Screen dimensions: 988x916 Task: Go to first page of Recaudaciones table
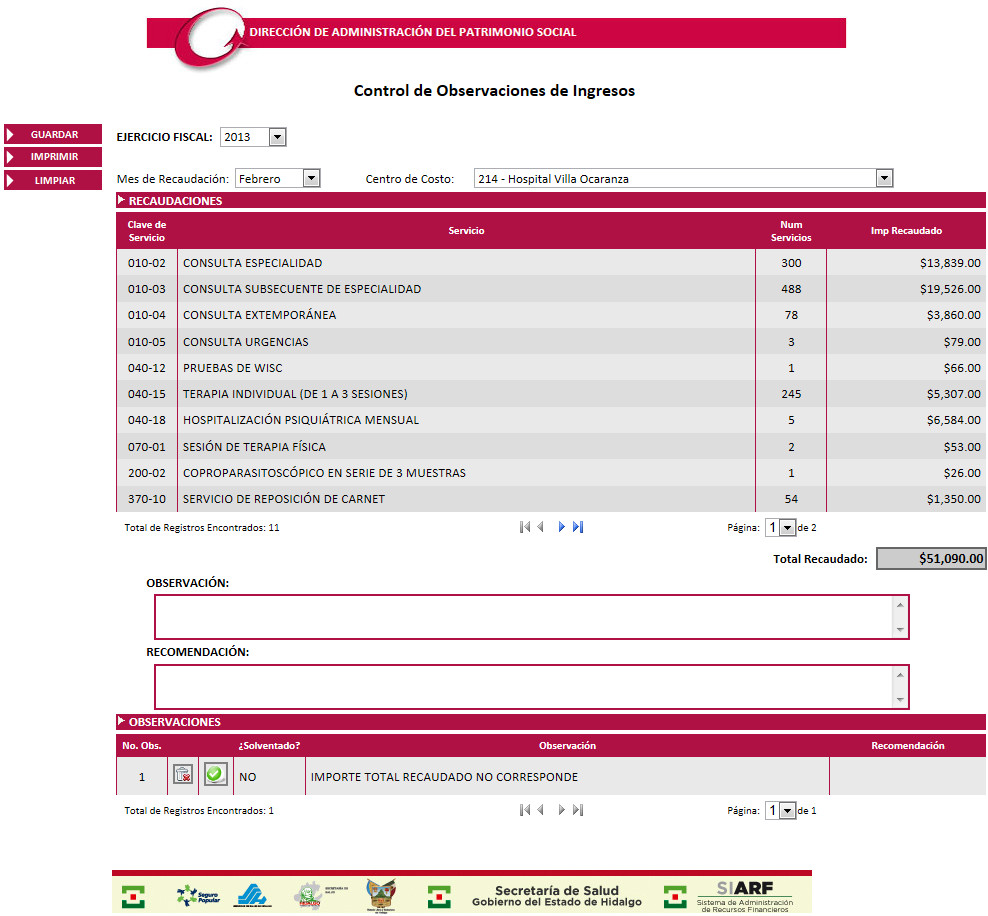(x=524, y=527)
